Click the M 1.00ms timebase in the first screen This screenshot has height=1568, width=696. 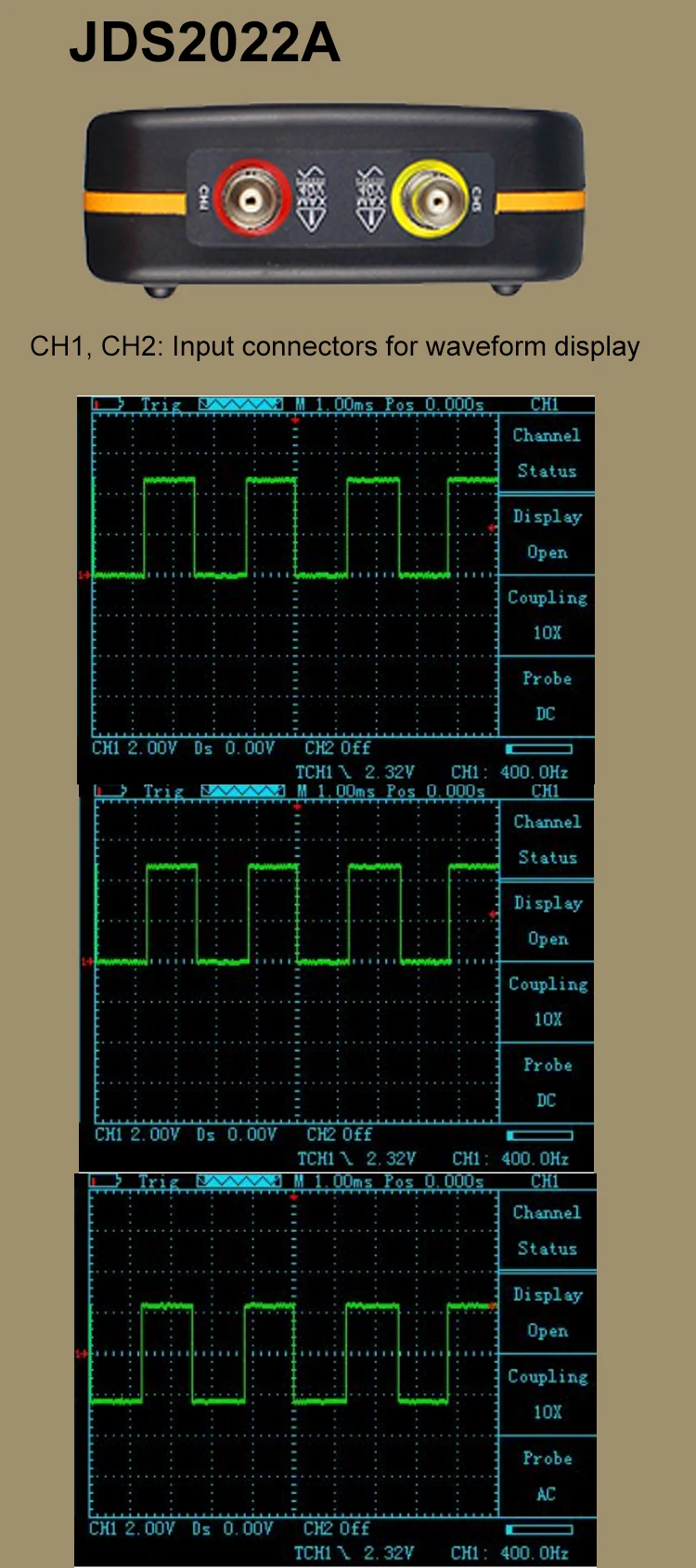click(334, 404)
